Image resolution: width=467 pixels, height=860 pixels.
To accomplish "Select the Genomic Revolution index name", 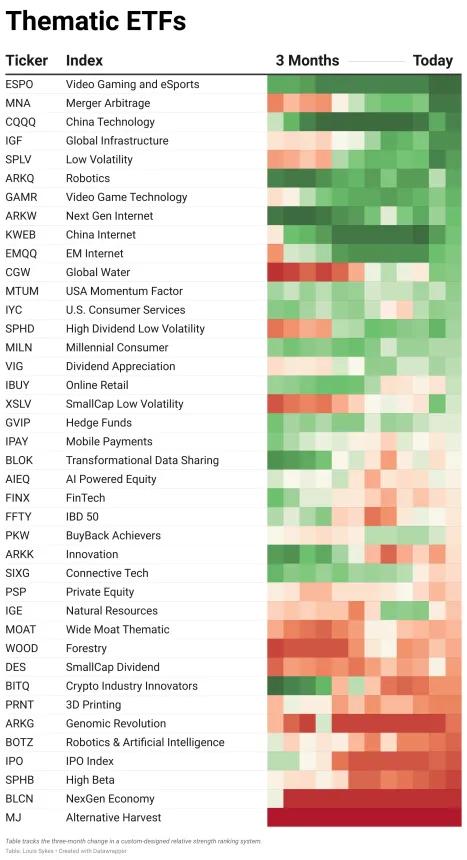I will 116,723.
